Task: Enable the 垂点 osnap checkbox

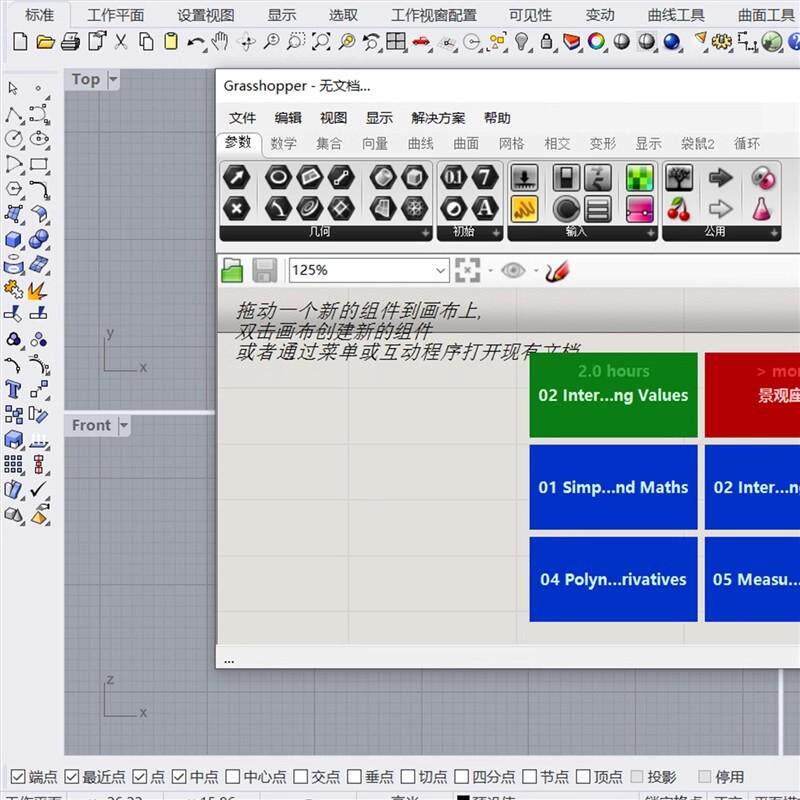Action: point(354,777)
